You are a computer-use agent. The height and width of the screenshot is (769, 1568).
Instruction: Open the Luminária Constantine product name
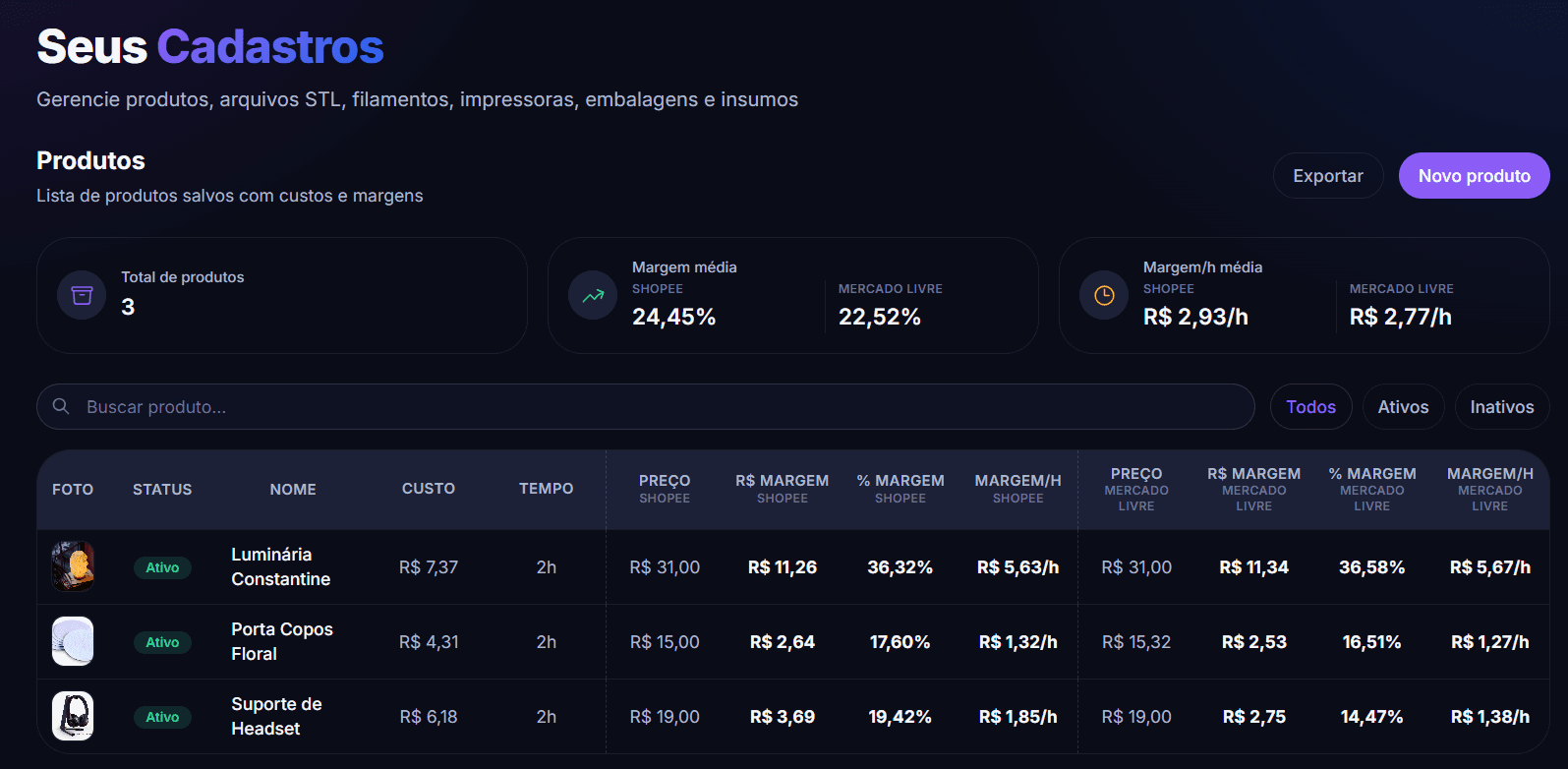(281, 566)
